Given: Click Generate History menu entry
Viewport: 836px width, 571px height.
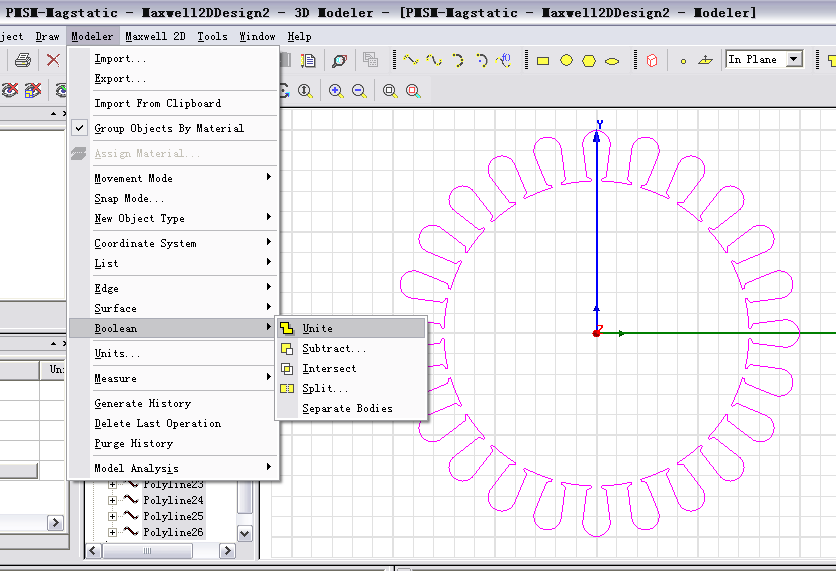Looking at the screenshot, I should click(142, 403).
